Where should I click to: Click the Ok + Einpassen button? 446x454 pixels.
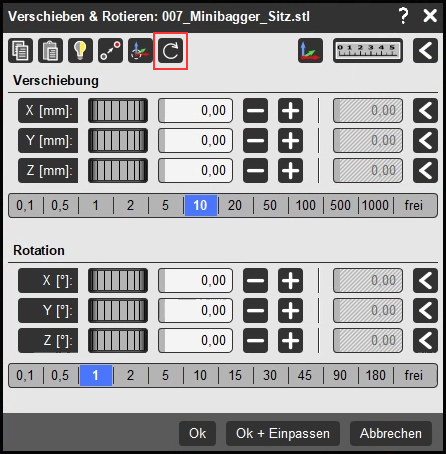point(283,433)
